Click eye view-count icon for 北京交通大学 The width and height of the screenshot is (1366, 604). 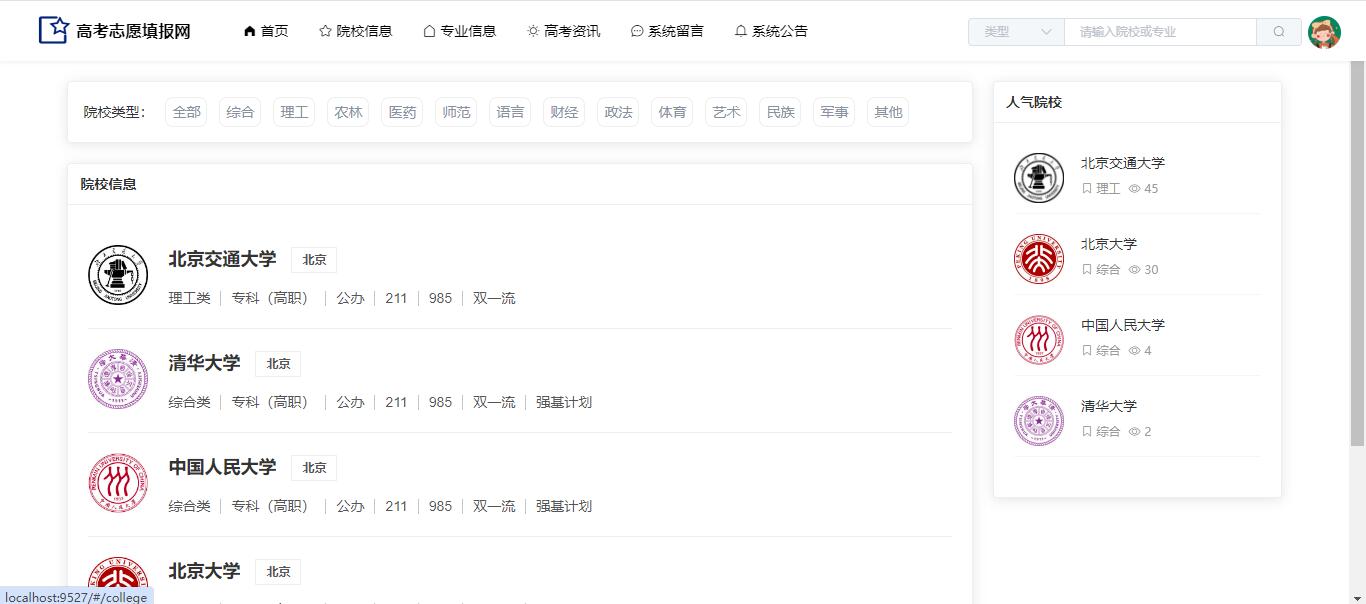1135,189
